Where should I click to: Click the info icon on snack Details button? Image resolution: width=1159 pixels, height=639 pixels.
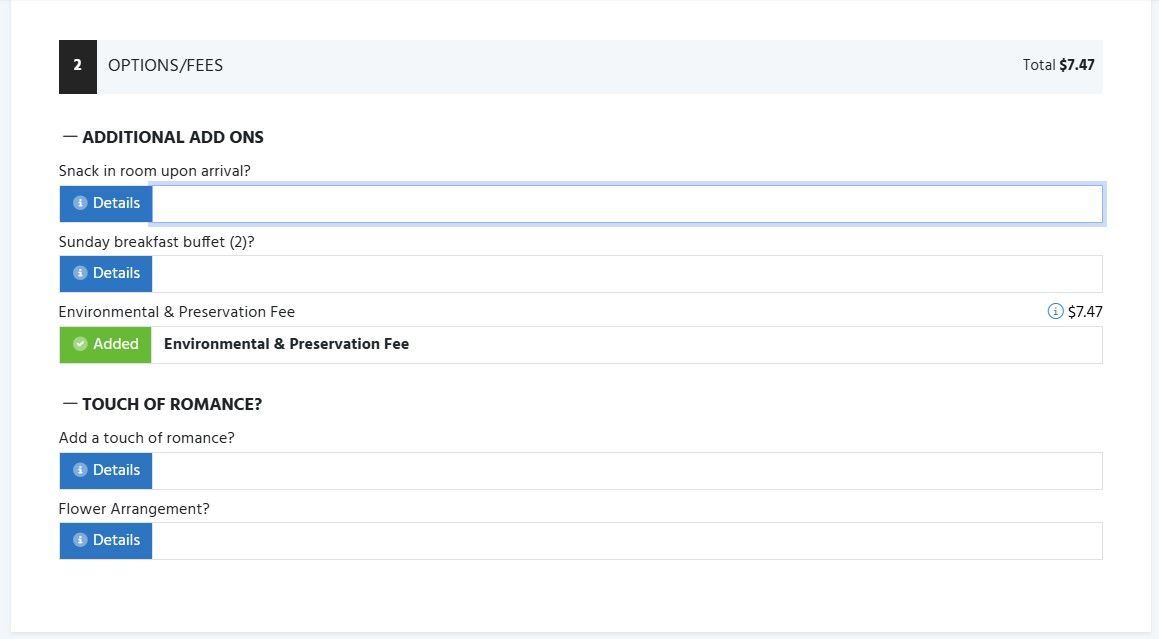coord(80,203)
